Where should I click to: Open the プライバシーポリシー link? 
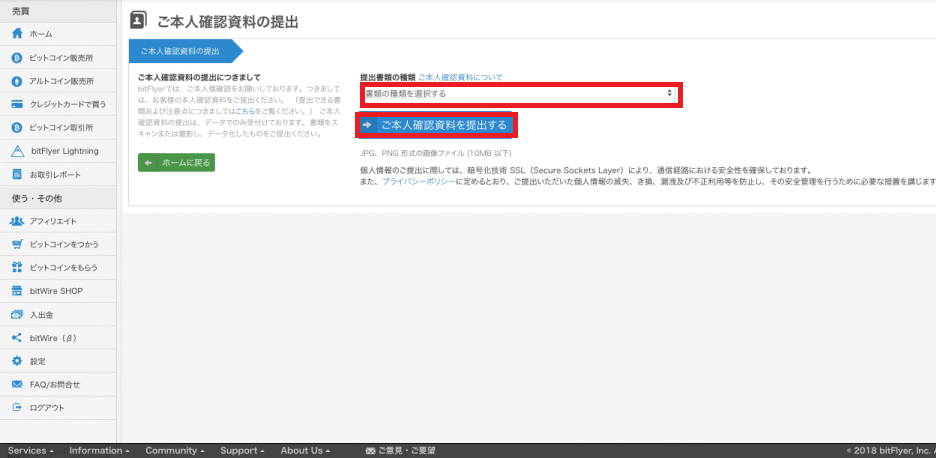418,181
